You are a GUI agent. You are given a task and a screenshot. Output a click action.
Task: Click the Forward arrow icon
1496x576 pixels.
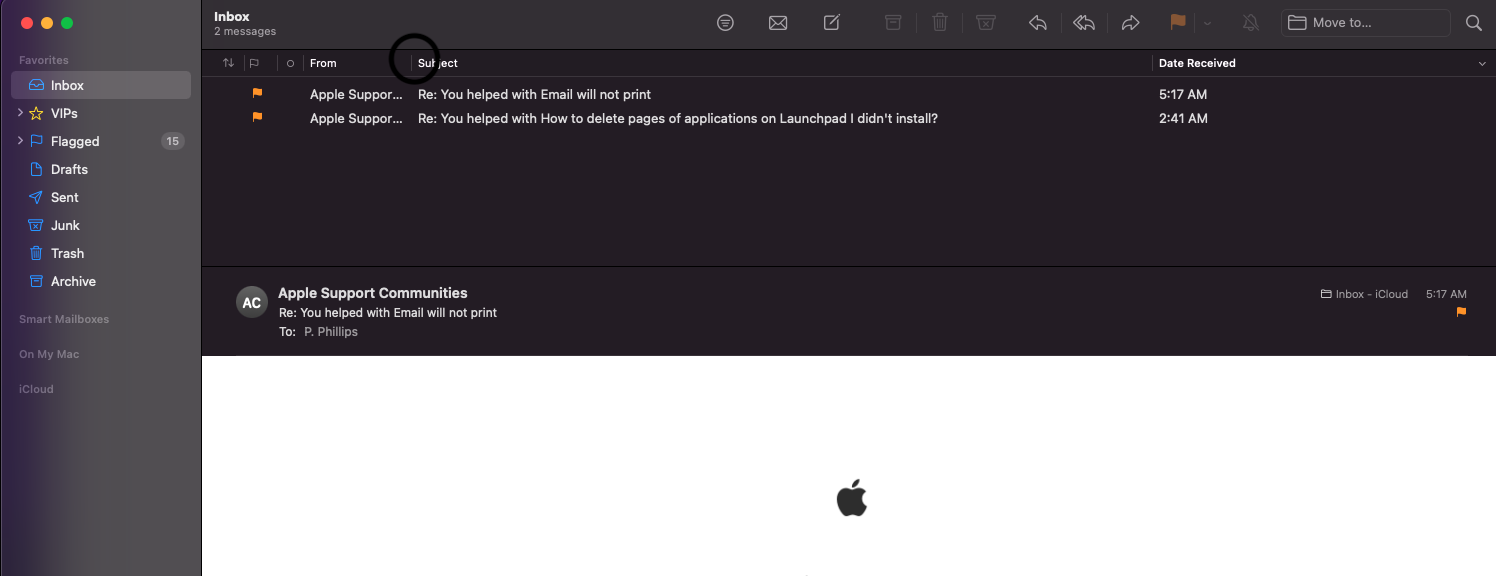[1130, 23]
